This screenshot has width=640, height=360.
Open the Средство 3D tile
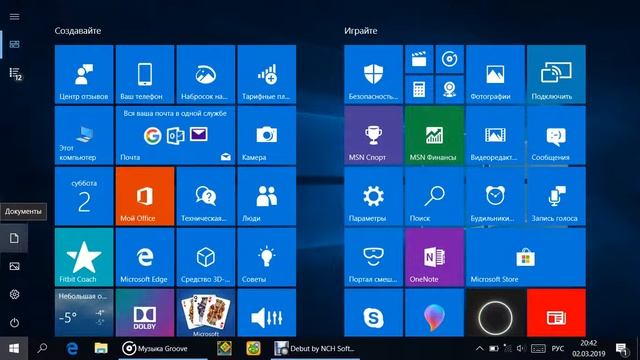(206, 257)
